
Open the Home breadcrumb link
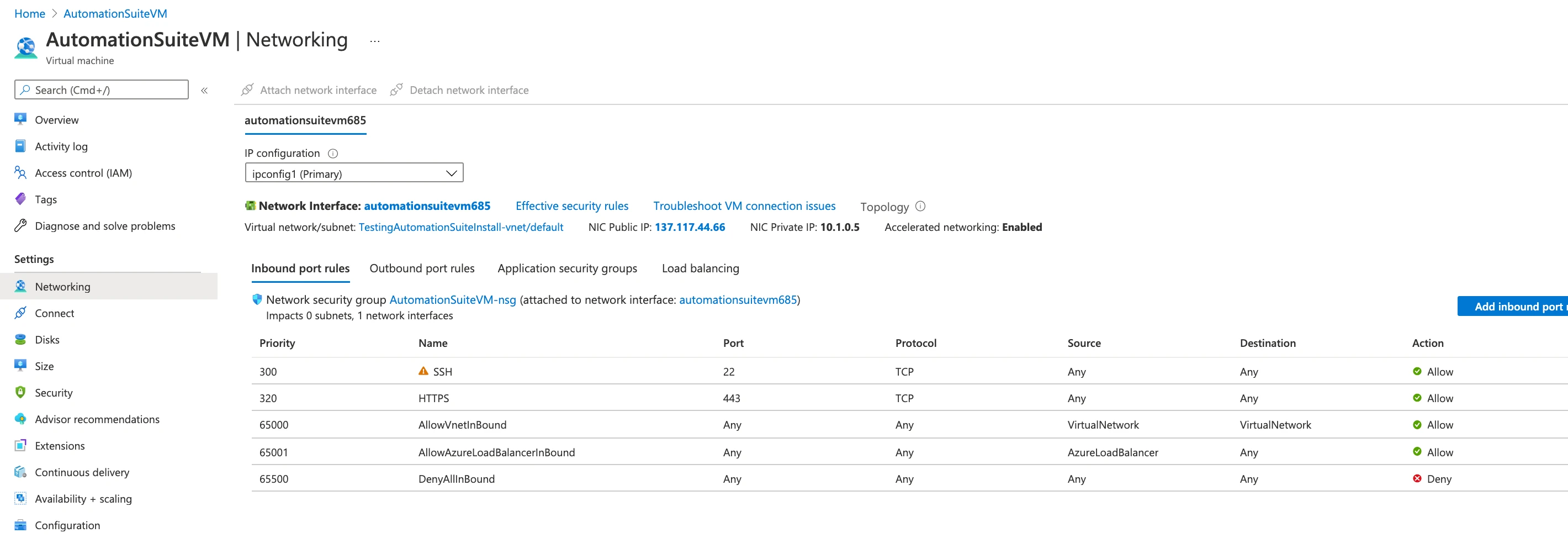(x=30, y=13)
